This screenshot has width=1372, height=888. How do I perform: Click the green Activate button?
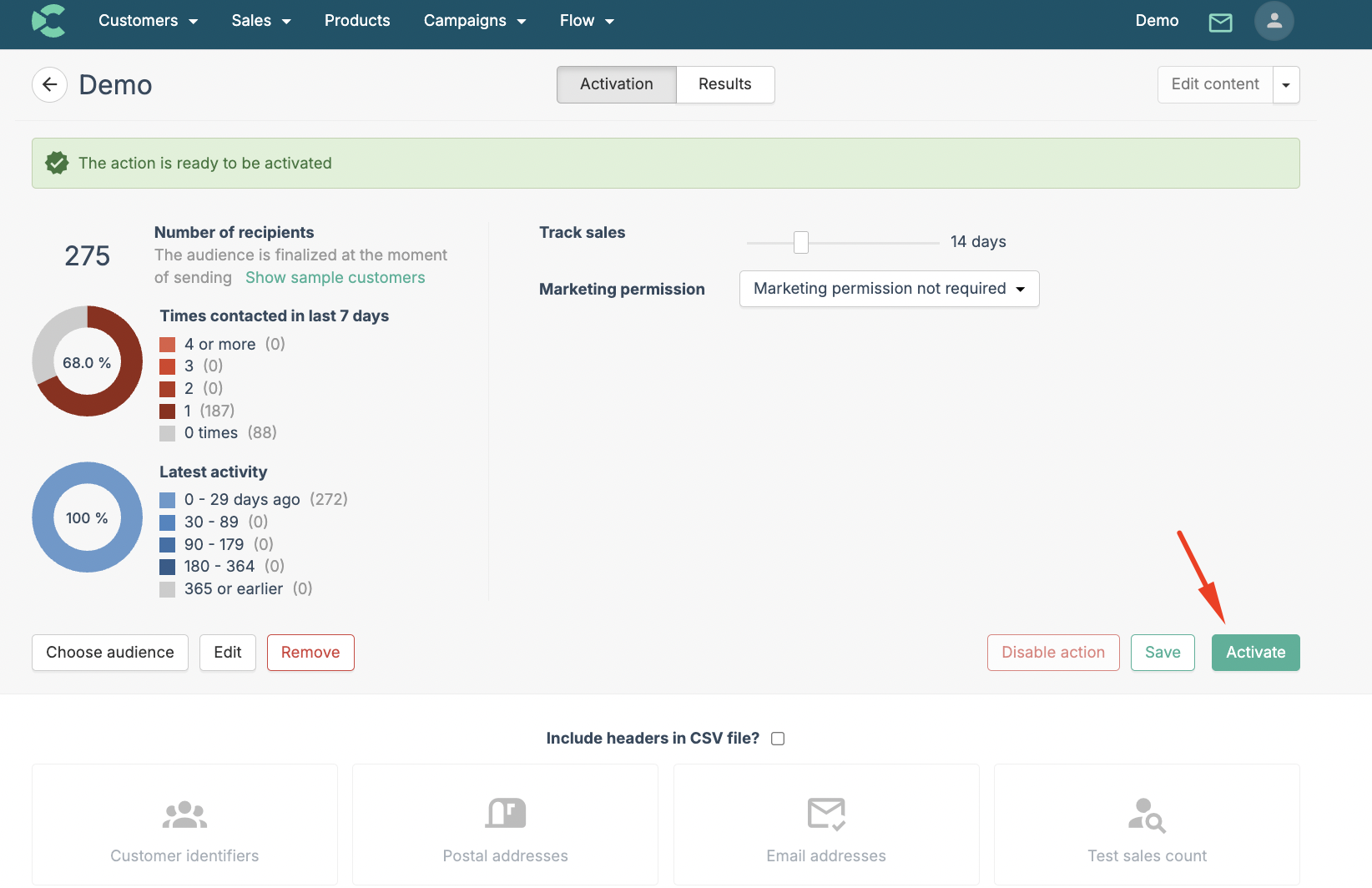[x=1255, y=653]
